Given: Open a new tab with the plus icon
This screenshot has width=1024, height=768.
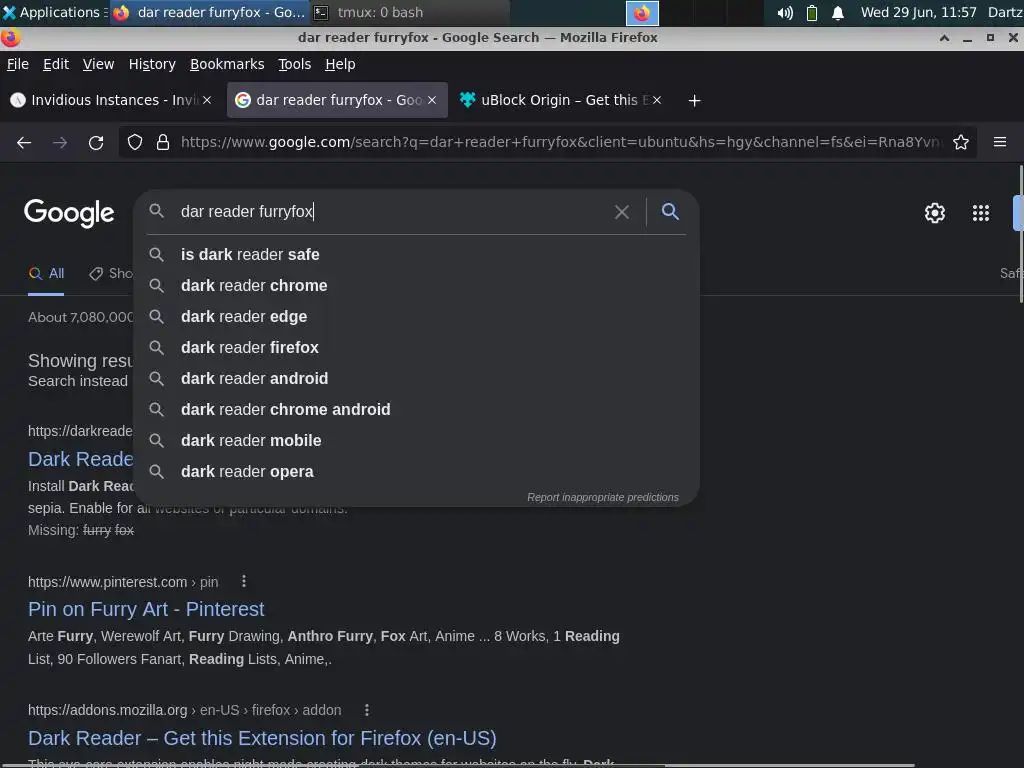Looking at the screenshot, I should pyautogui.click(x=694, y=101).
